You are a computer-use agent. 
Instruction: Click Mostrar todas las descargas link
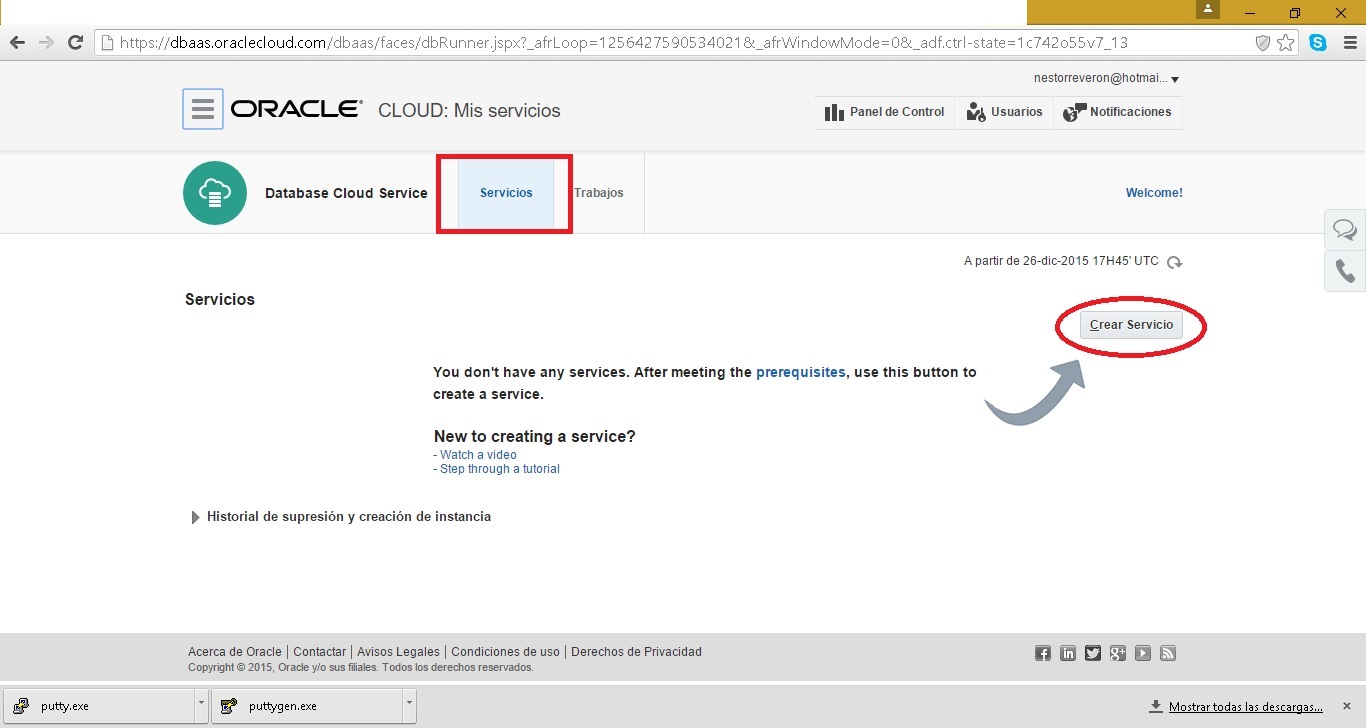tap(1245, 706)
